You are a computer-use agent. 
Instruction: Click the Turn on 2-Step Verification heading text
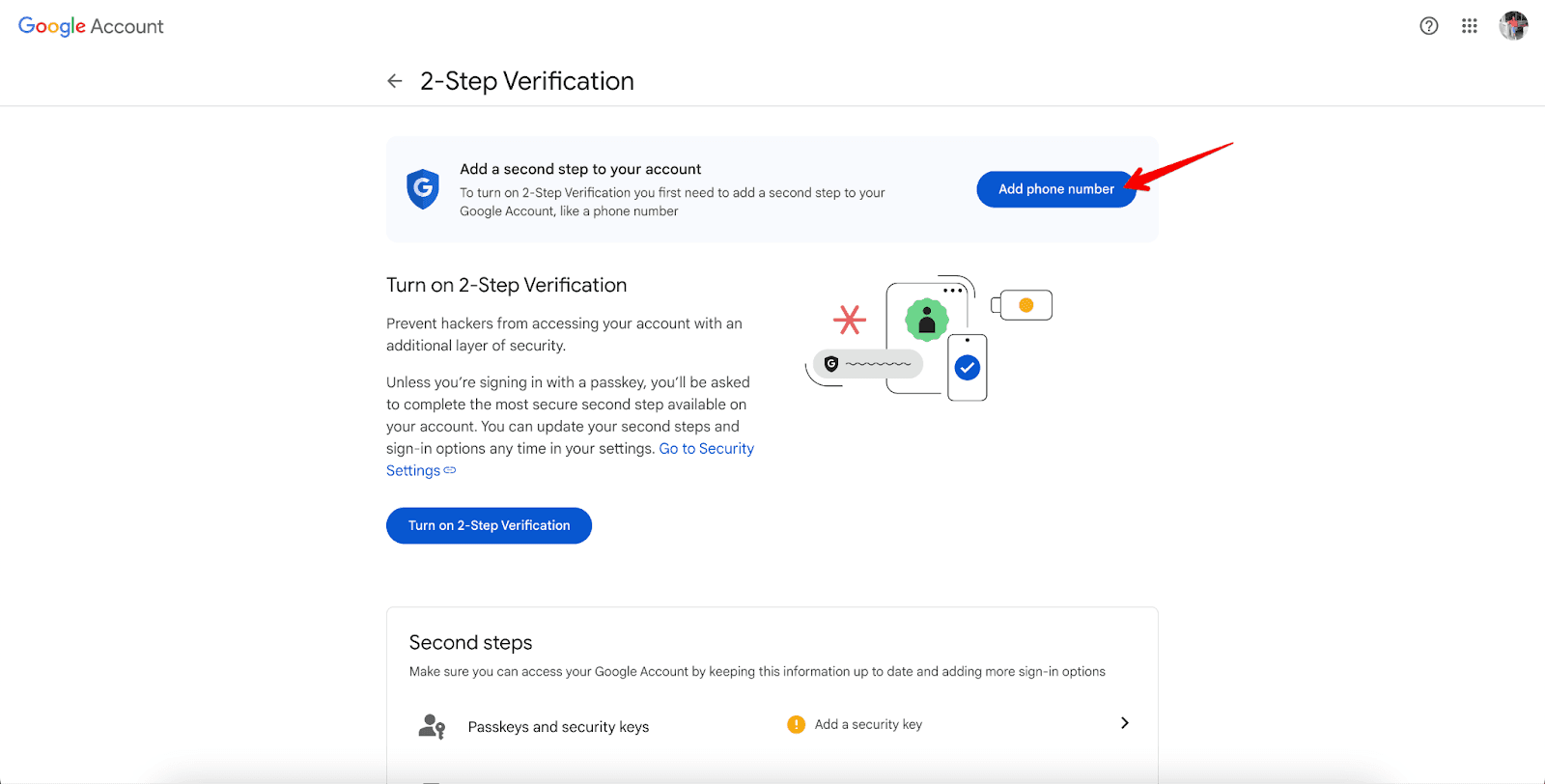coord(506,285)
